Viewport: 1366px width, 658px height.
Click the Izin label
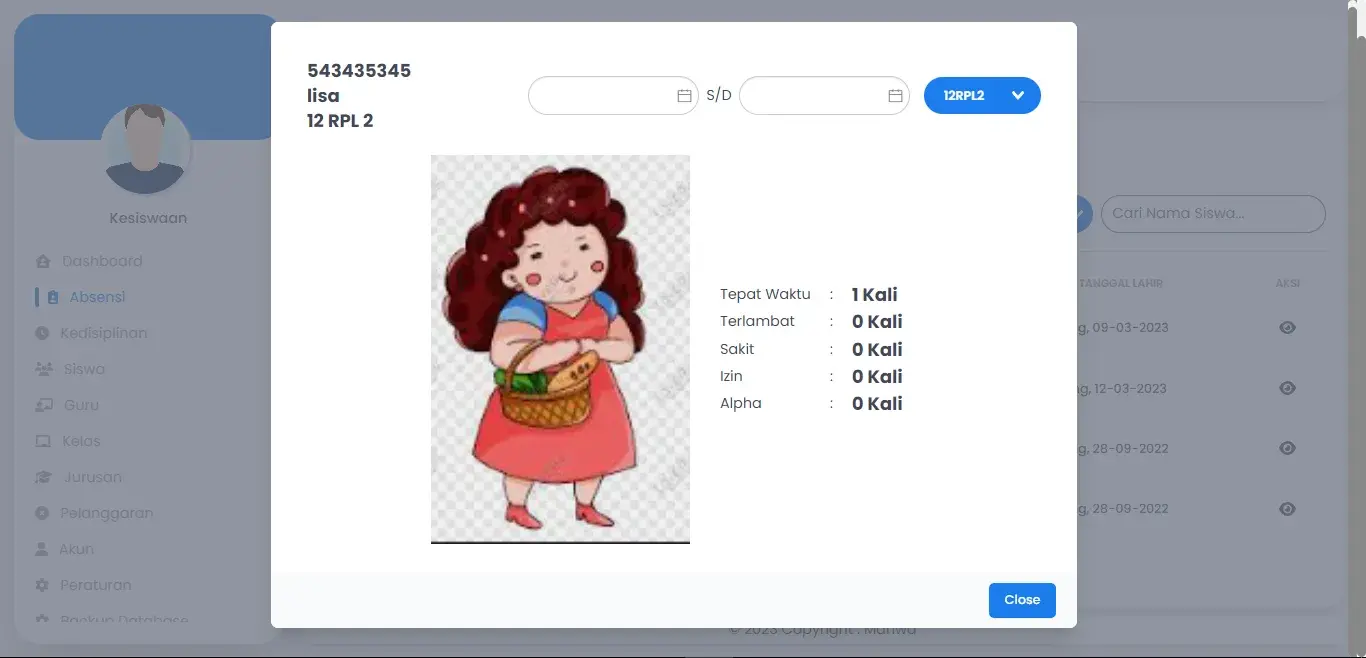[x=731, y=376]
